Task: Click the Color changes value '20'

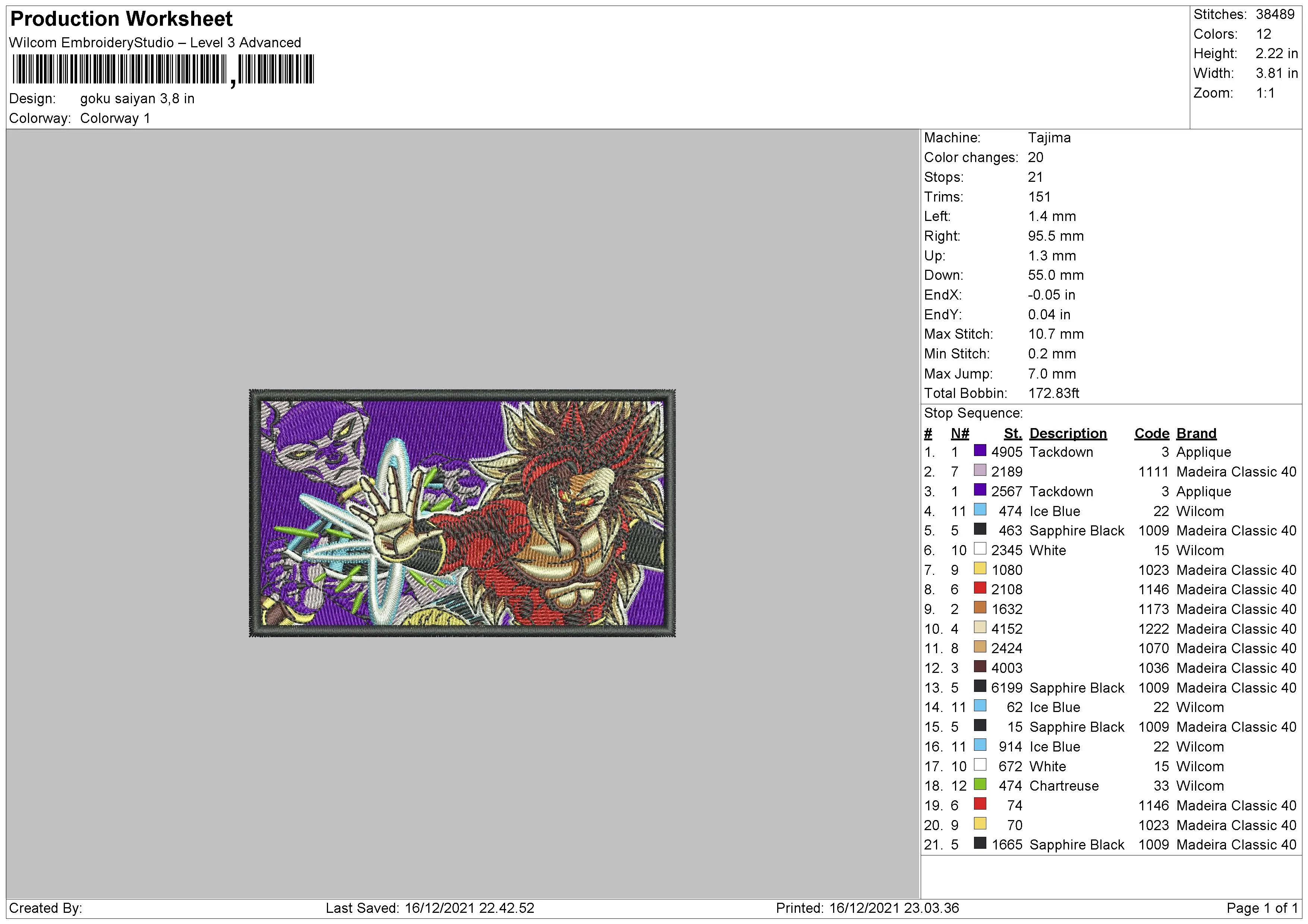Action: (x=1036, y=158)
